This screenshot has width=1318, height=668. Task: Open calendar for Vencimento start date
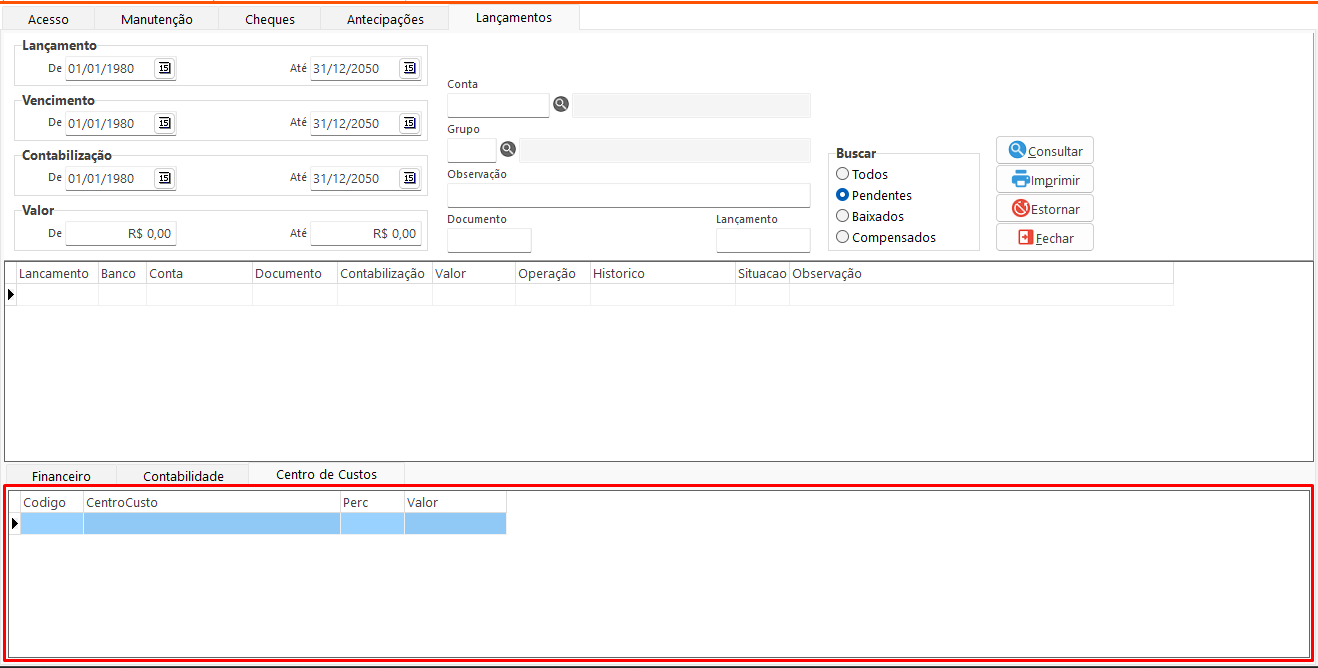click(x=165, y=123)
